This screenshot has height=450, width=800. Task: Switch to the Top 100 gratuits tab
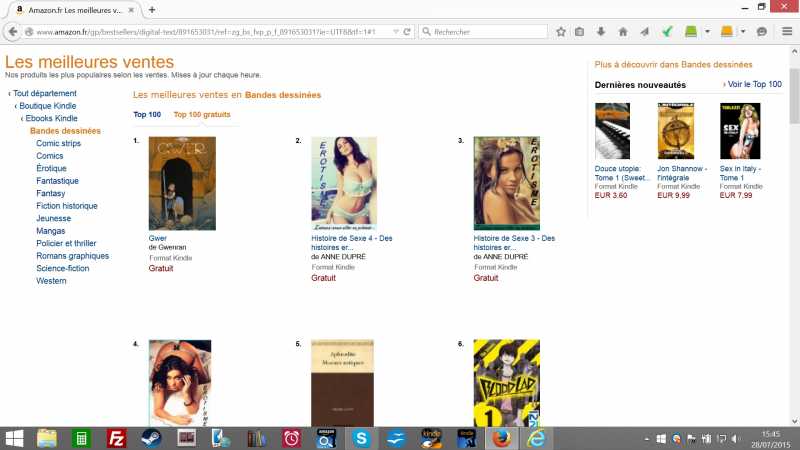point(202,115)
